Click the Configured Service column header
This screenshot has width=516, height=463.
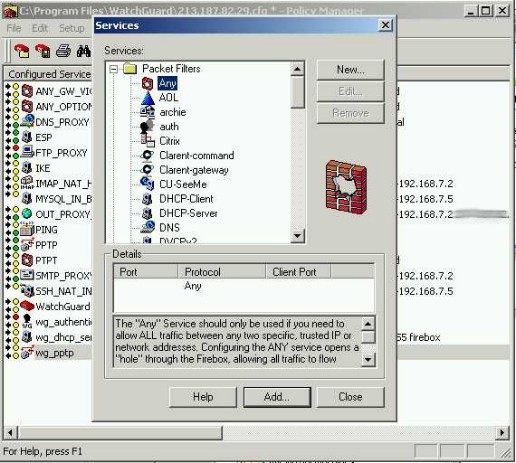click(x=49, y=74)
